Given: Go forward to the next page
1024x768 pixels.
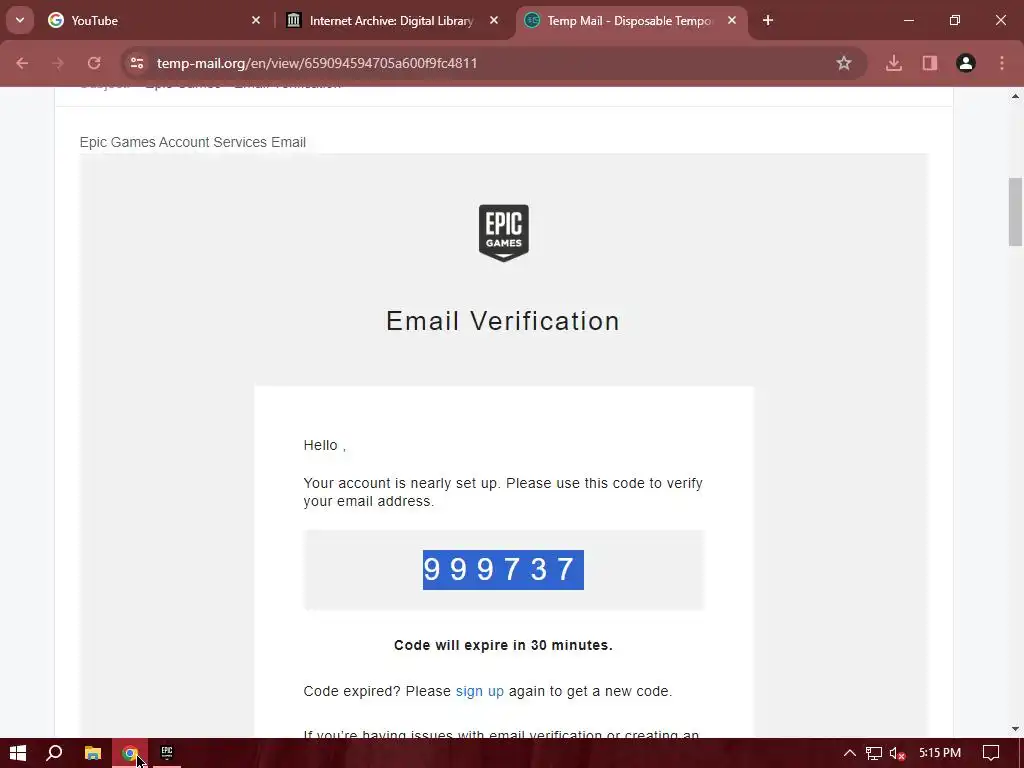Looking at the screenshot, I should click(58, 63).
